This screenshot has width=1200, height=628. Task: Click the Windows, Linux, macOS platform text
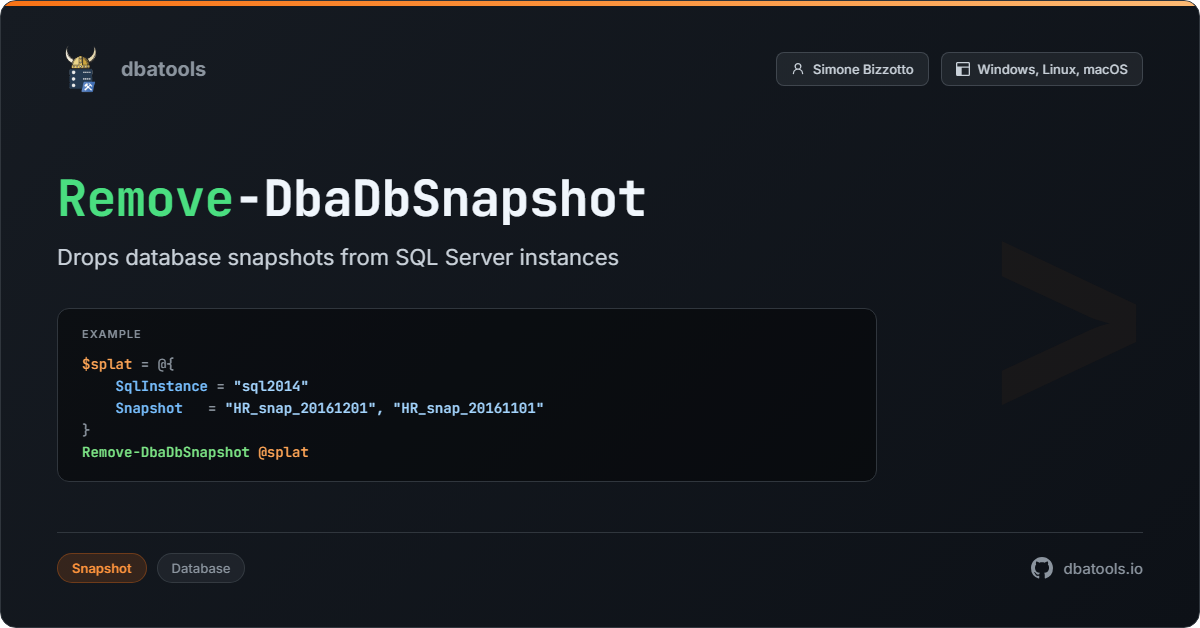point(1052,70)
